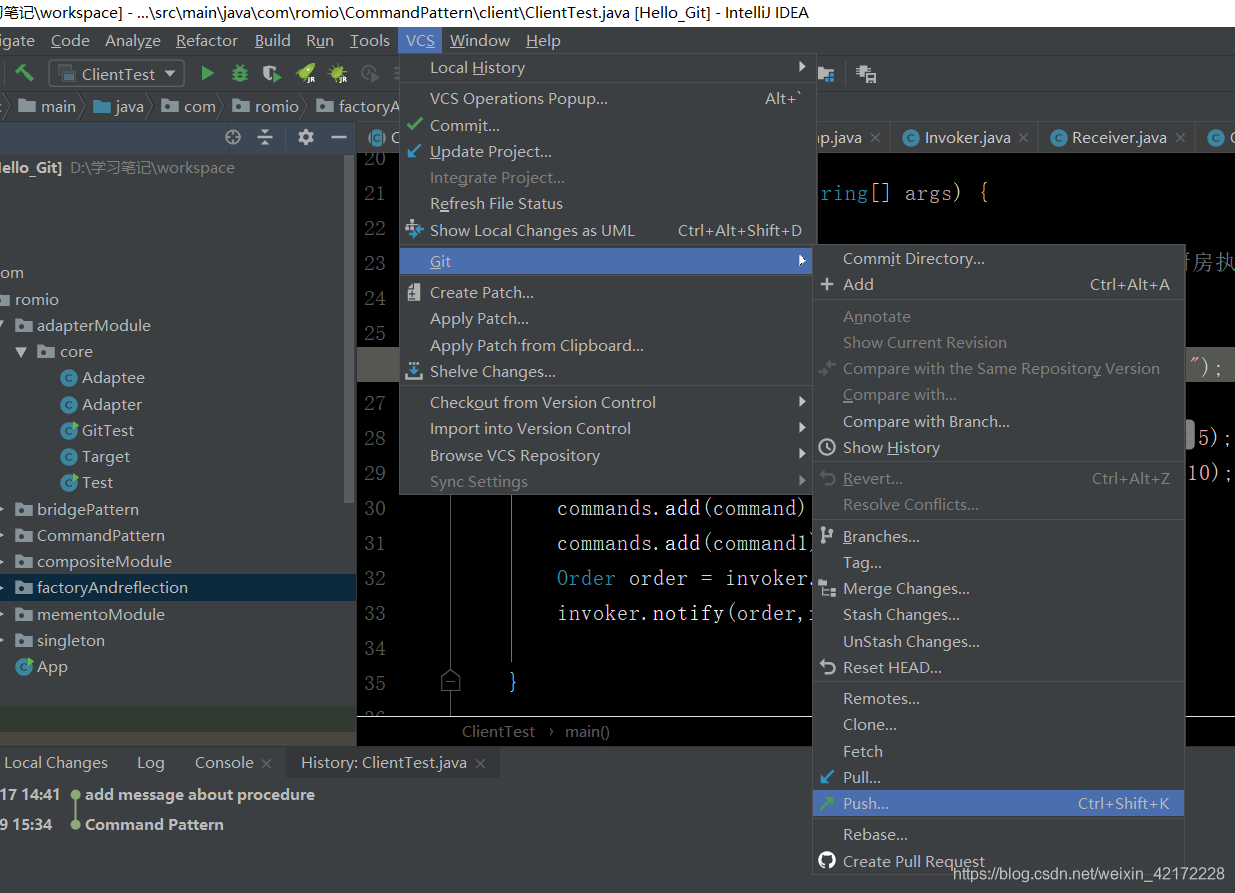Run with Coverage shield icon
This screenshot has height=893, width=1235.
click(x=271, y=73)
